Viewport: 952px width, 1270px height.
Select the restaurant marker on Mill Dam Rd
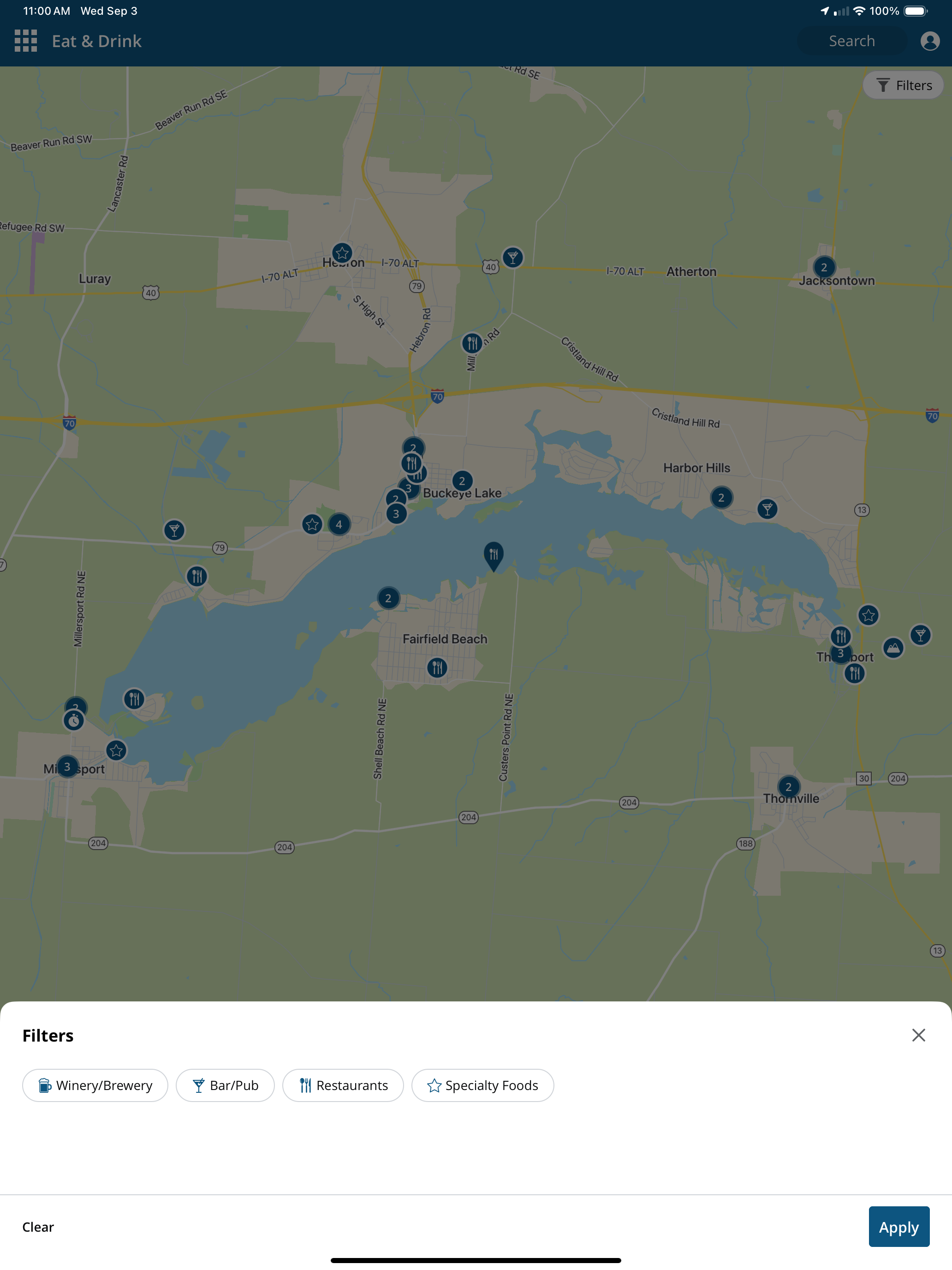[x=472, y=343]
